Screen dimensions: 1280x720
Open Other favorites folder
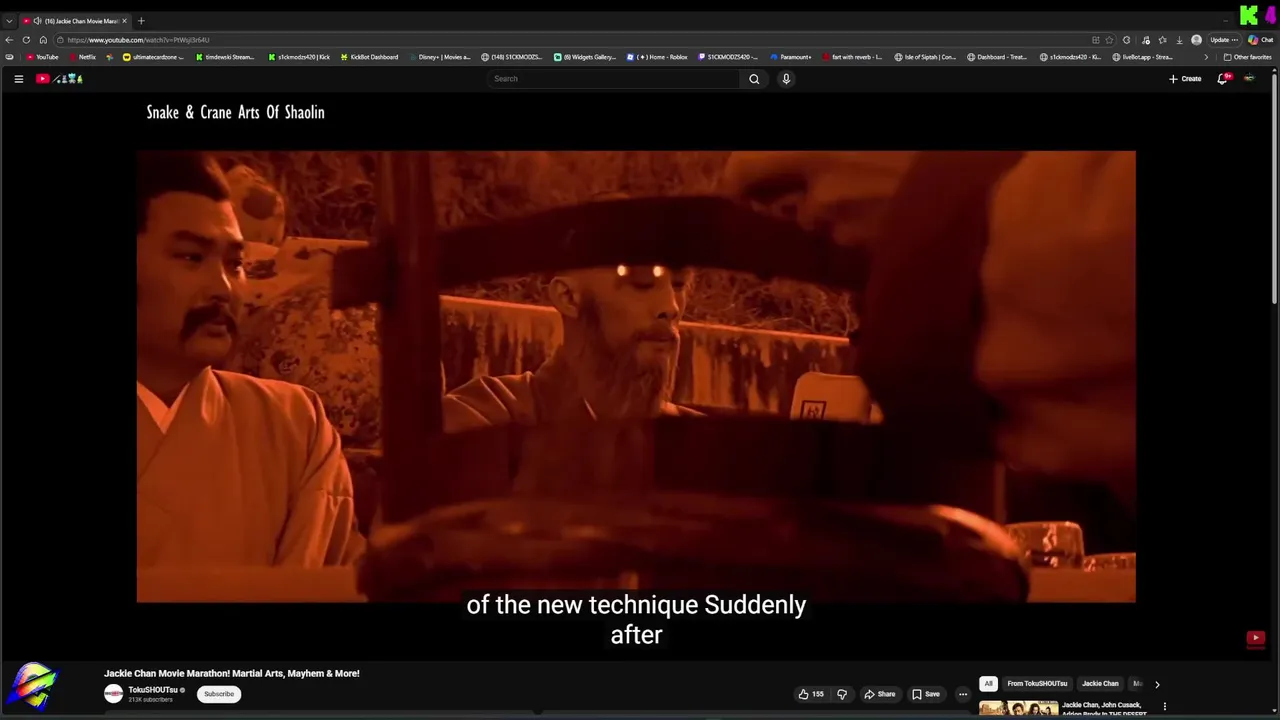1248,57
